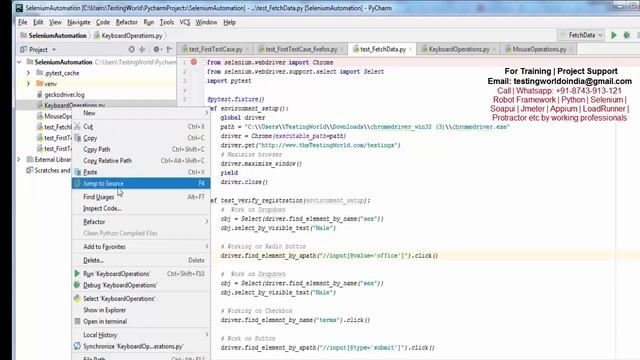Choose Inspect Code... from context menu
Viewport: 640px width, 360px height.
pos(141,208)
